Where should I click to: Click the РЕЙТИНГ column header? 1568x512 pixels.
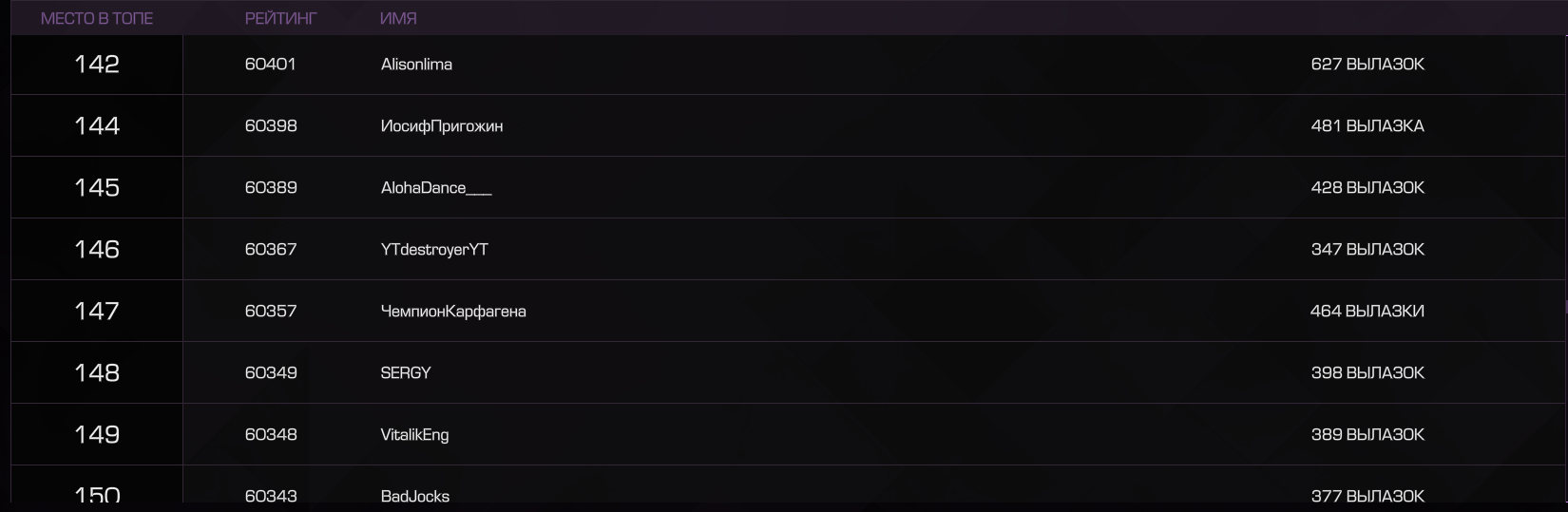(x=281, y=18)
